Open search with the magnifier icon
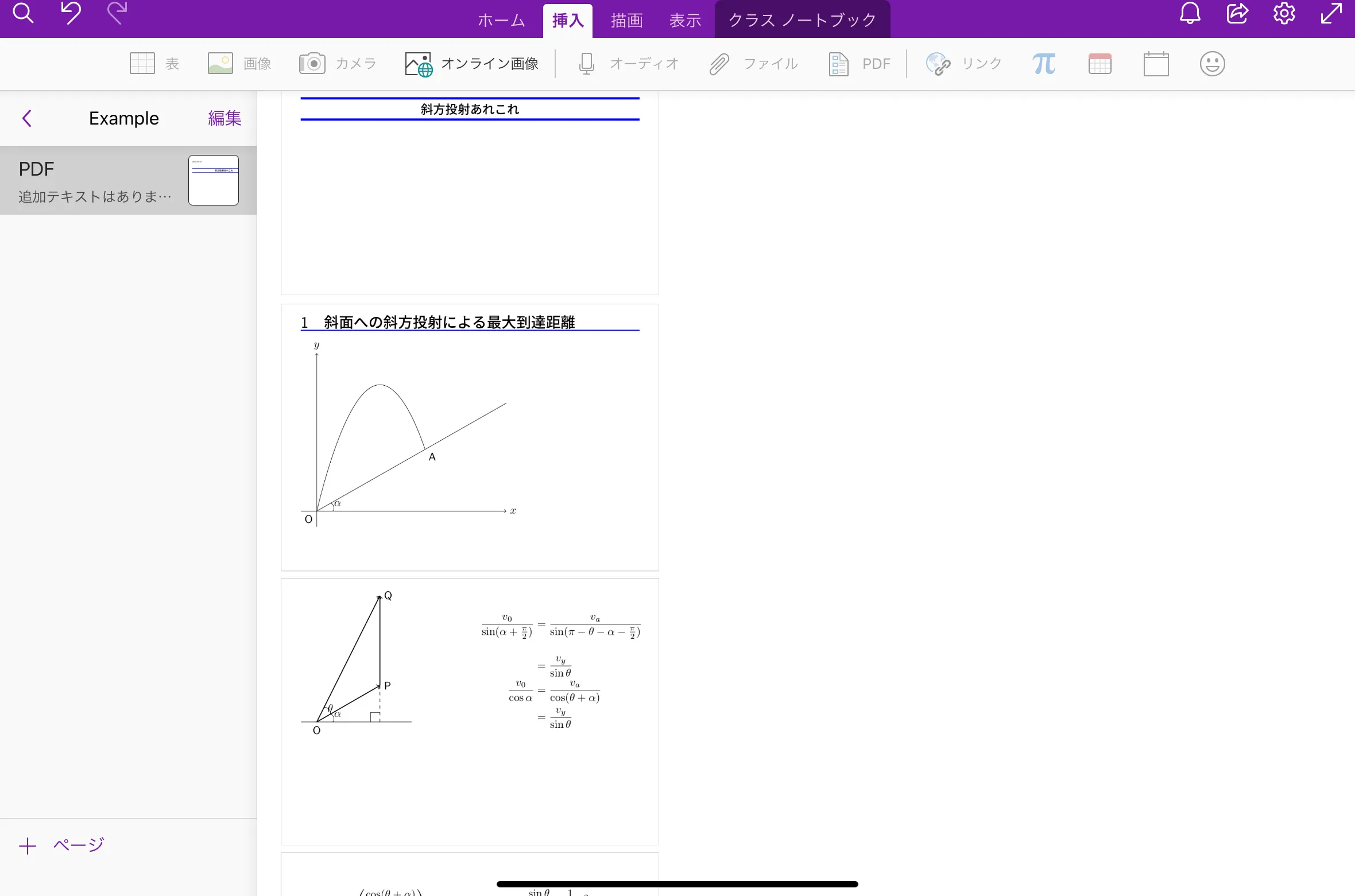The width and height of the screenshot is (1355, 896). [x=23, y=13]
